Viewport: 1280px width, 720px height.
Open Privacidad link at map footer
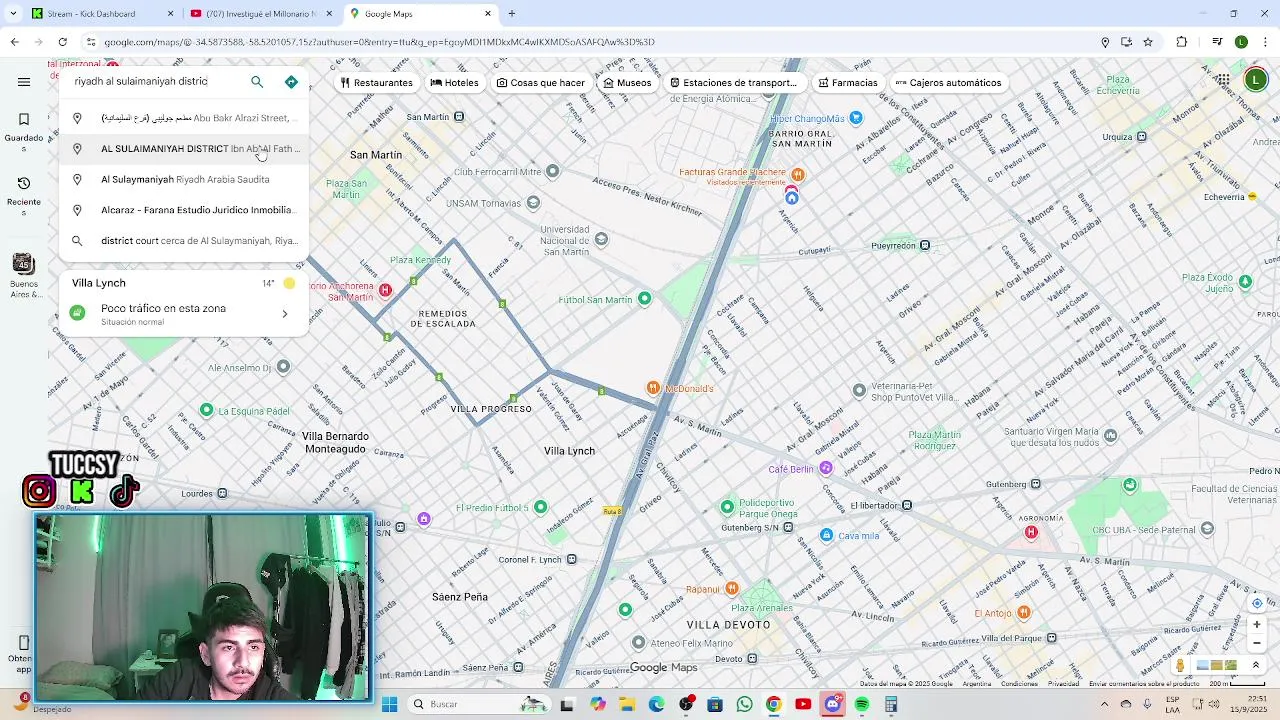pos(1063,684)
